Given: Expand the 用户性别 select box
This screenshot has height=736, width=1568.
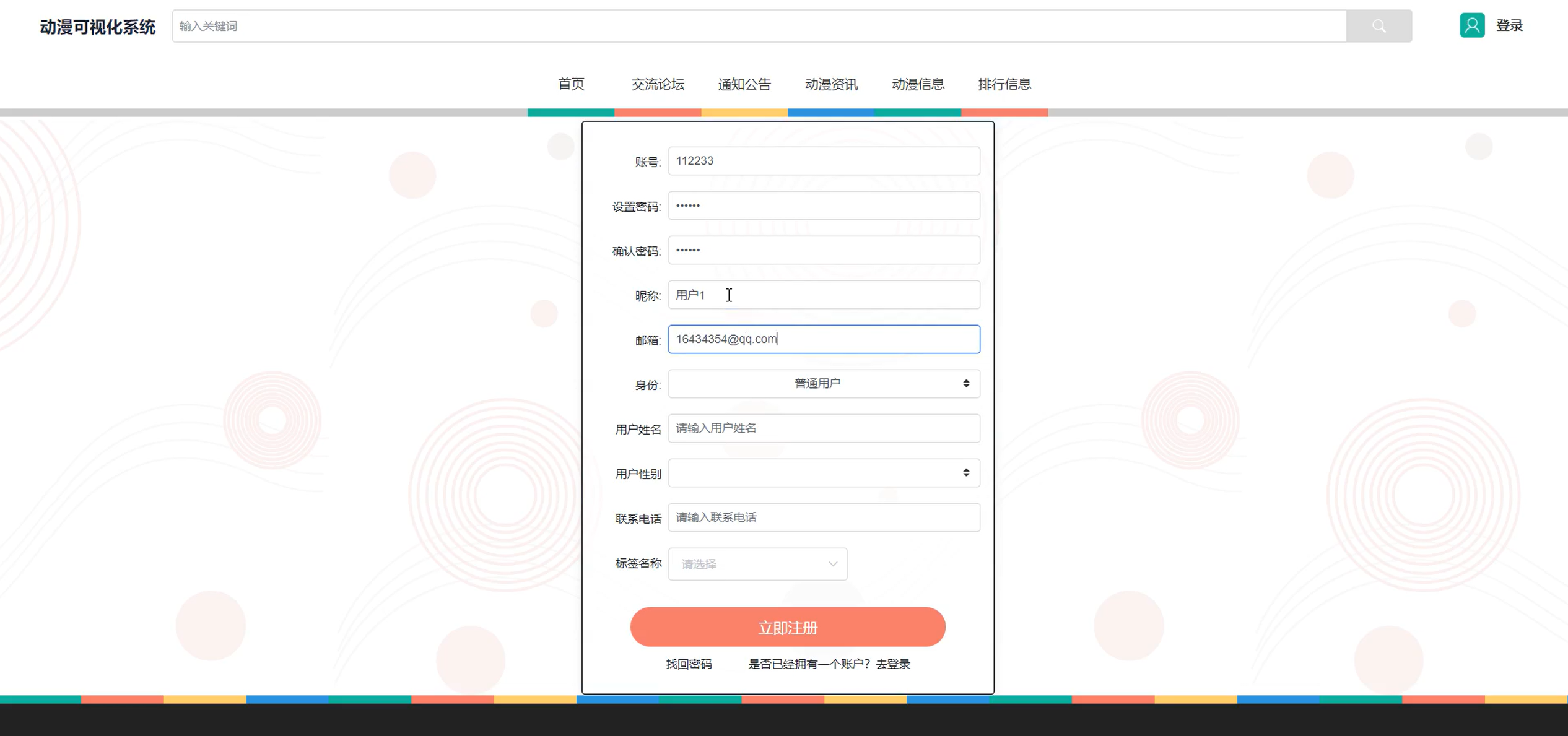Looking at the screenshot, I should (x=817, y=473).
